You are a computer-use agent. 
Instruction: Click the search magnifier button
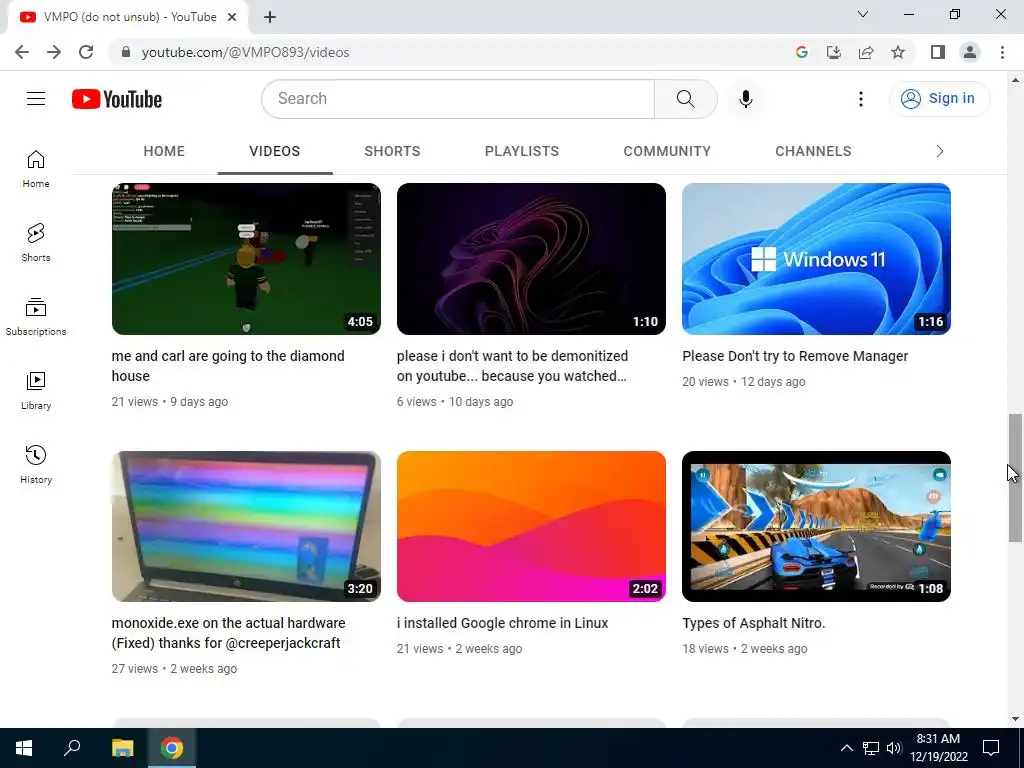(685, 99)
